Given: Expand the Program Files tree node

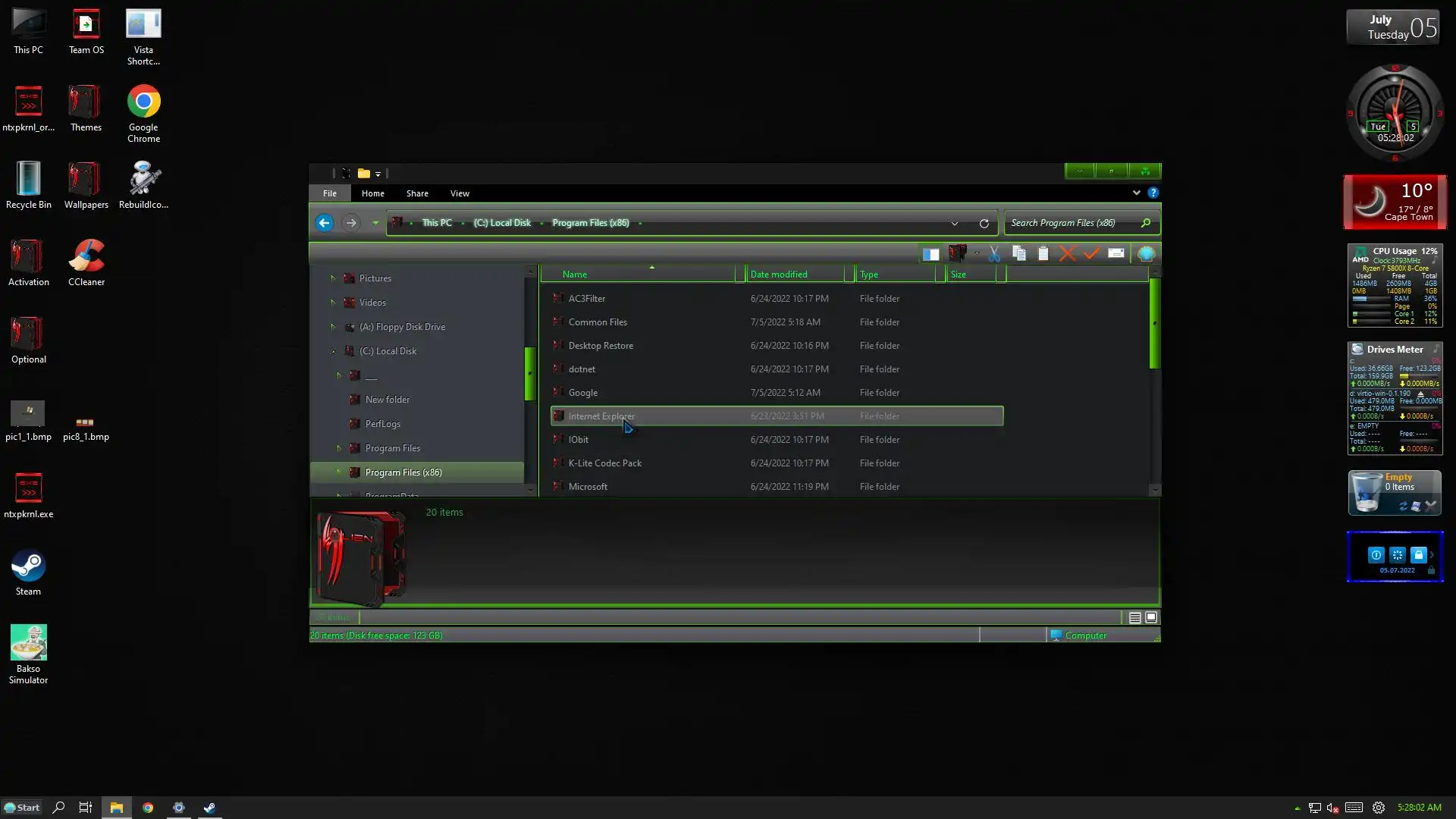Looking at the screenshot, I should click(x=339, y=448).
